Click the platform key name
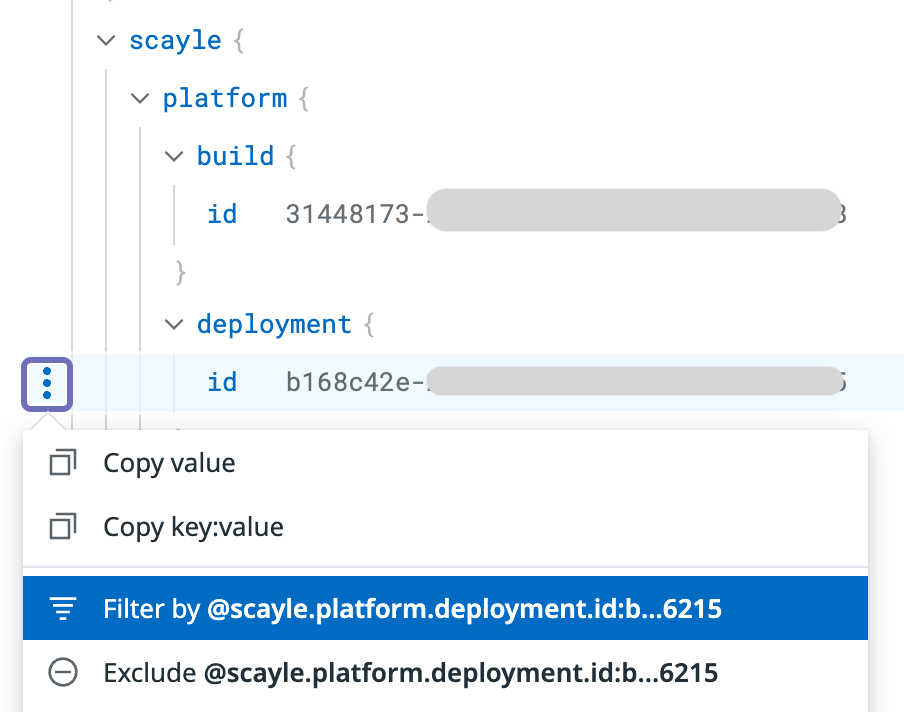Image resolution: width=904 pixels, height=712 pixels. tap(224, 98)
